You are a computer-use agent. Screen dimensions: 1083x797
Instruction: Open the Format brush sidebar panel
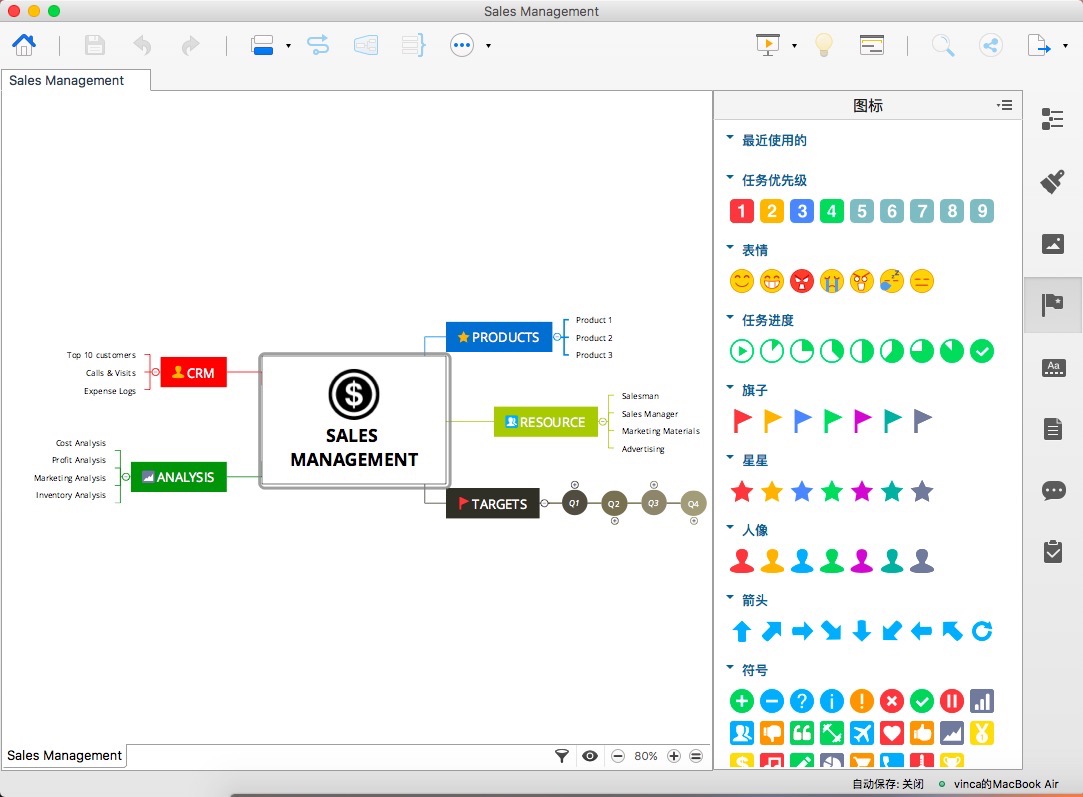pos(1053,182)
